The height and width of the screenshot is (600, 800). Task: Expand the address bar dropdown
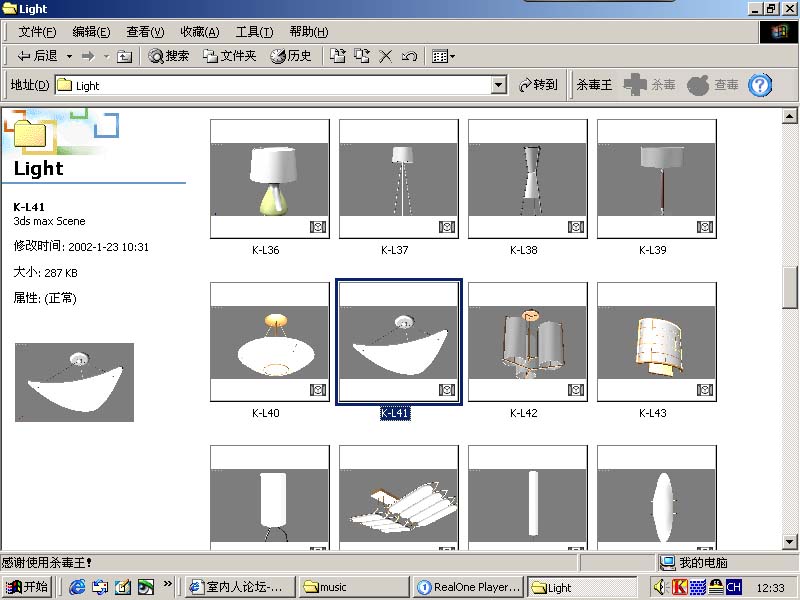pyautogui.click(x=499, y=86)
